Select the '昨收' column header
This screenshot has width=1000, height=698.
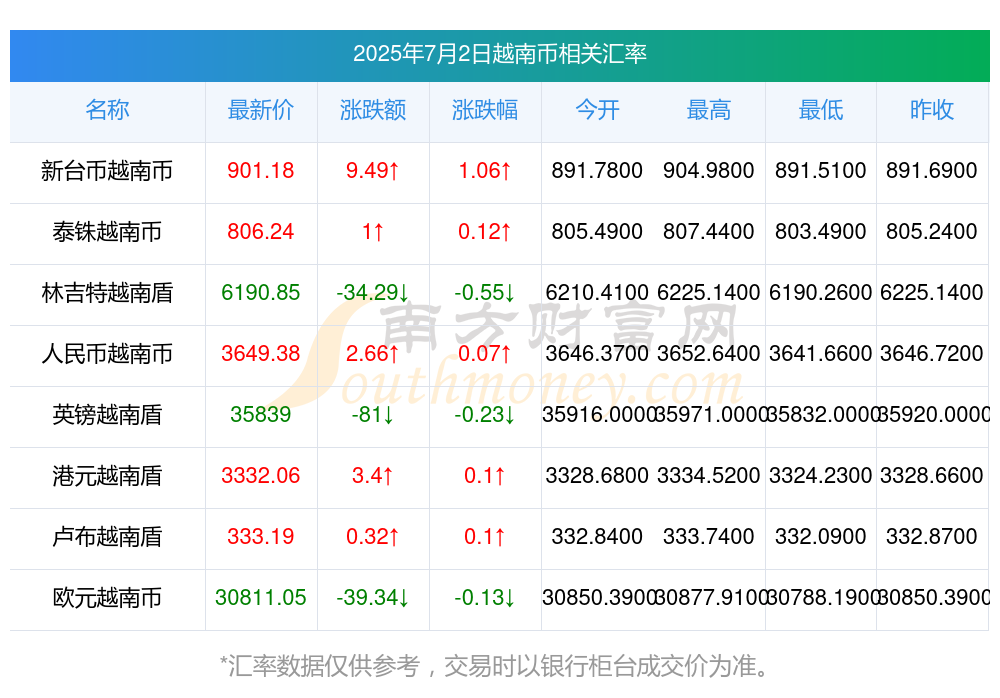[x=932, y=110]
